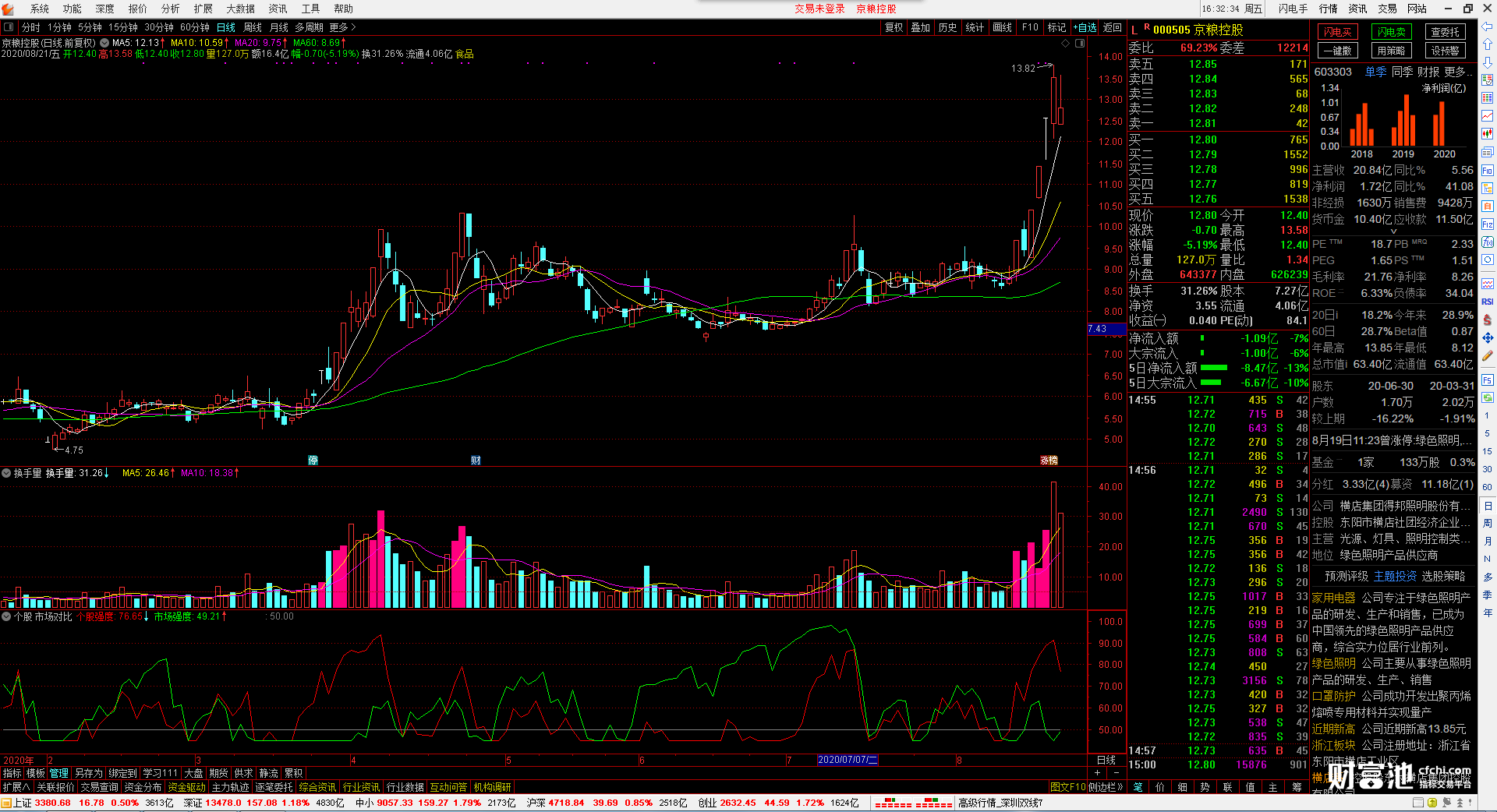
Task: Click the 交易未登录 link
Action: tap(819, 9)
